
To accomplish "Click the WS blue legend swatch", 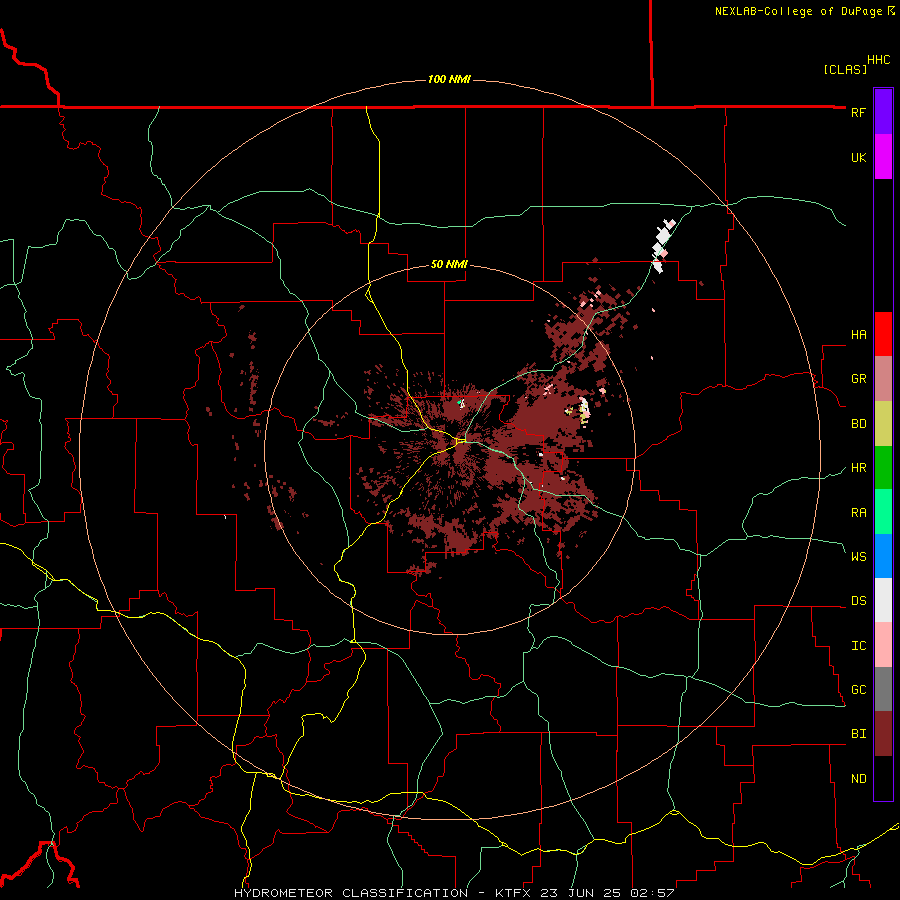I will click(x=883, y=556).
